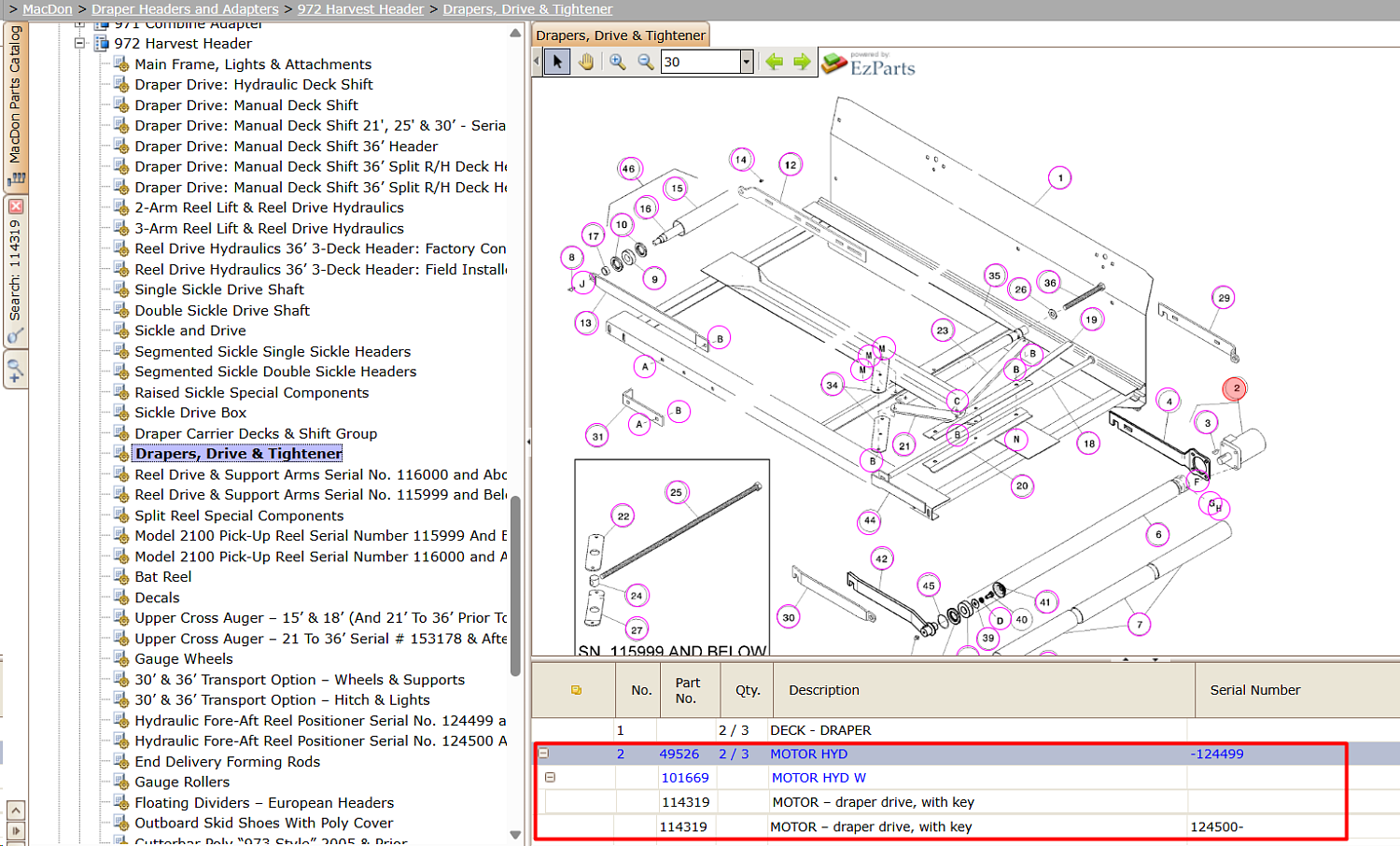
Task: Go to next diagram with green right arrow
Action: pyautogui.click(x=802, y=62)
